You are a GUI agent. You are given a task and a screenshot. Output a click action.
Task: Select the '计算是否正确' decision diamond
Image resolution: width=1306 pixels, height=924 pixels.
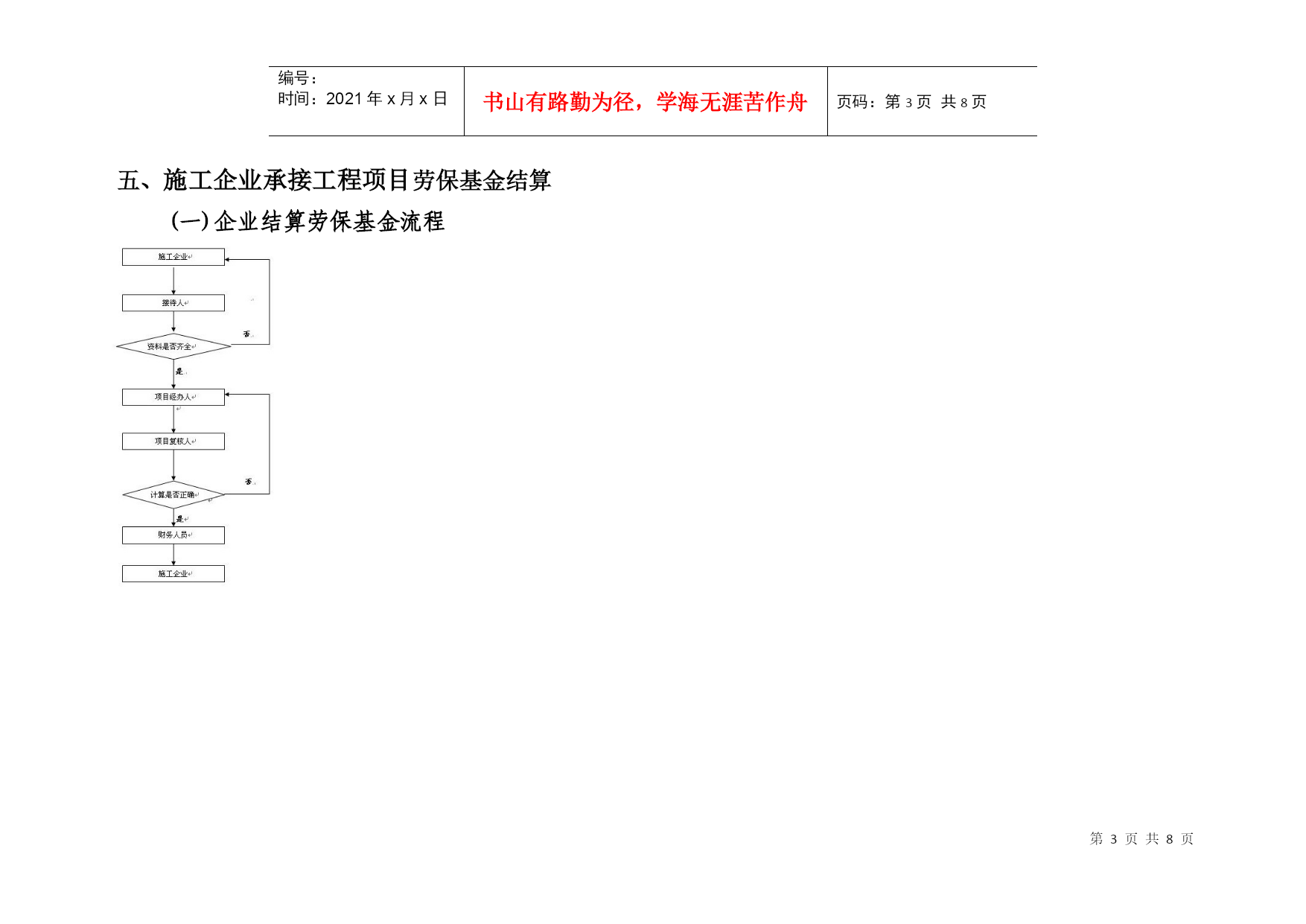coord(173,495)
